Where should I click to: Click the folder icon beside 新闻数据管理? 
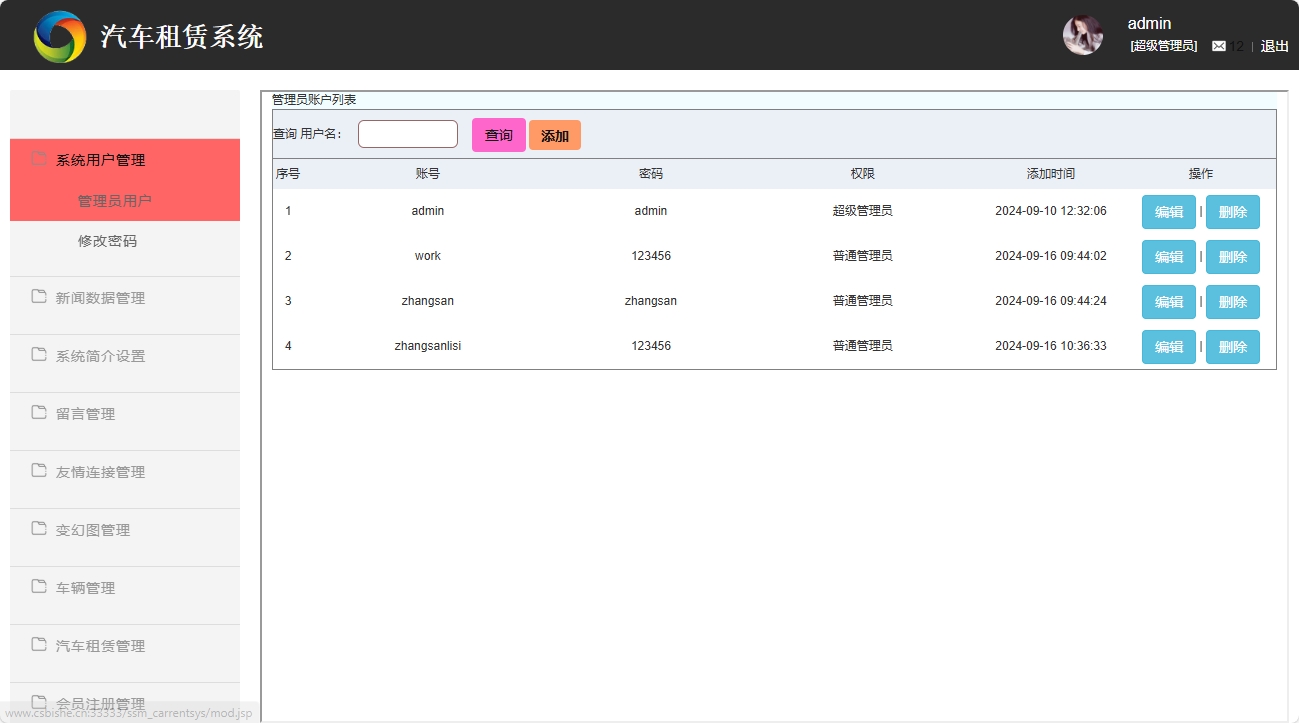pos(39,297)
